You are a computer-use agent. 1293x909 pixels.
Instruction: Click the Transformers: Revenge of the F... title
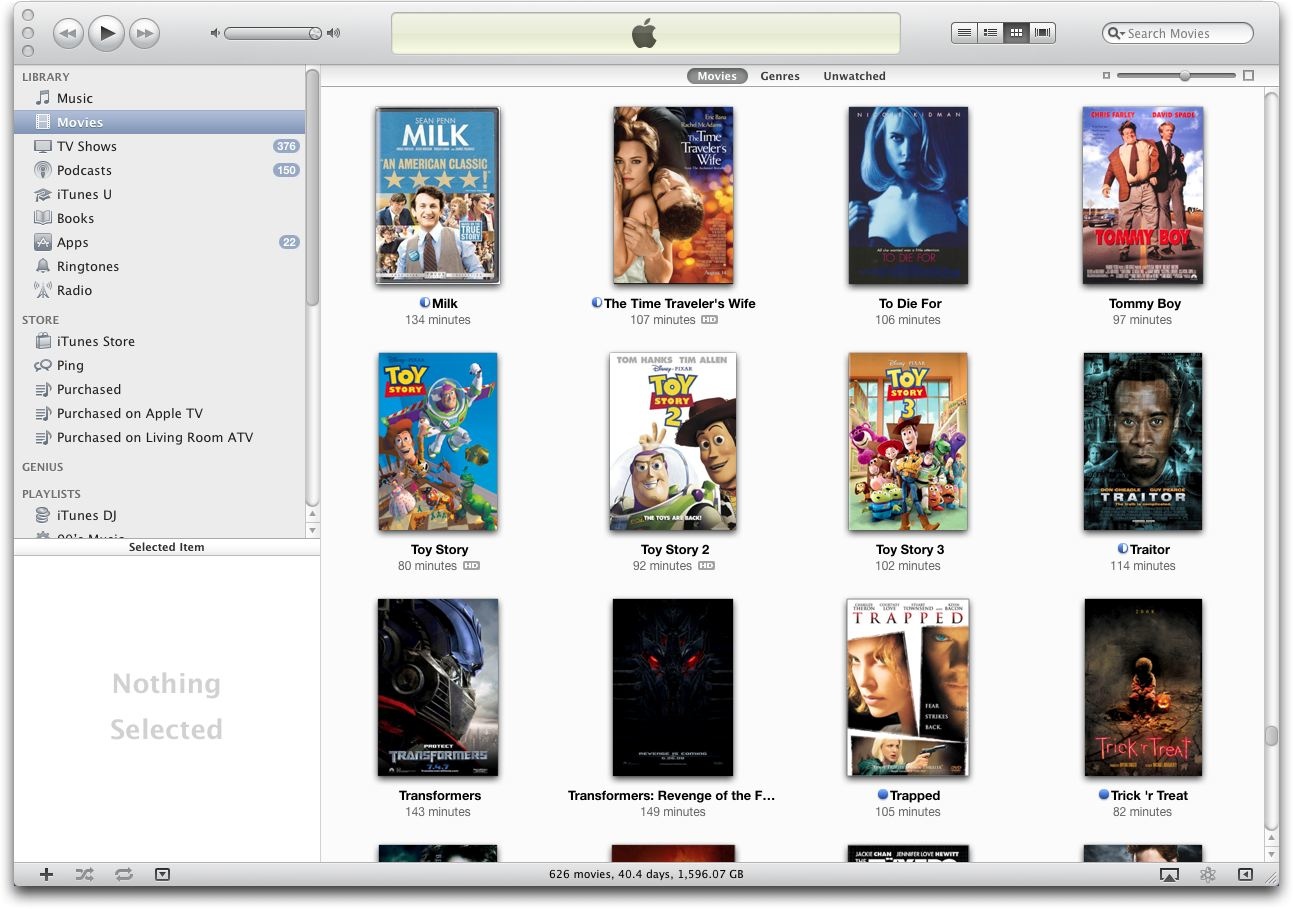[x=671, y=796]
